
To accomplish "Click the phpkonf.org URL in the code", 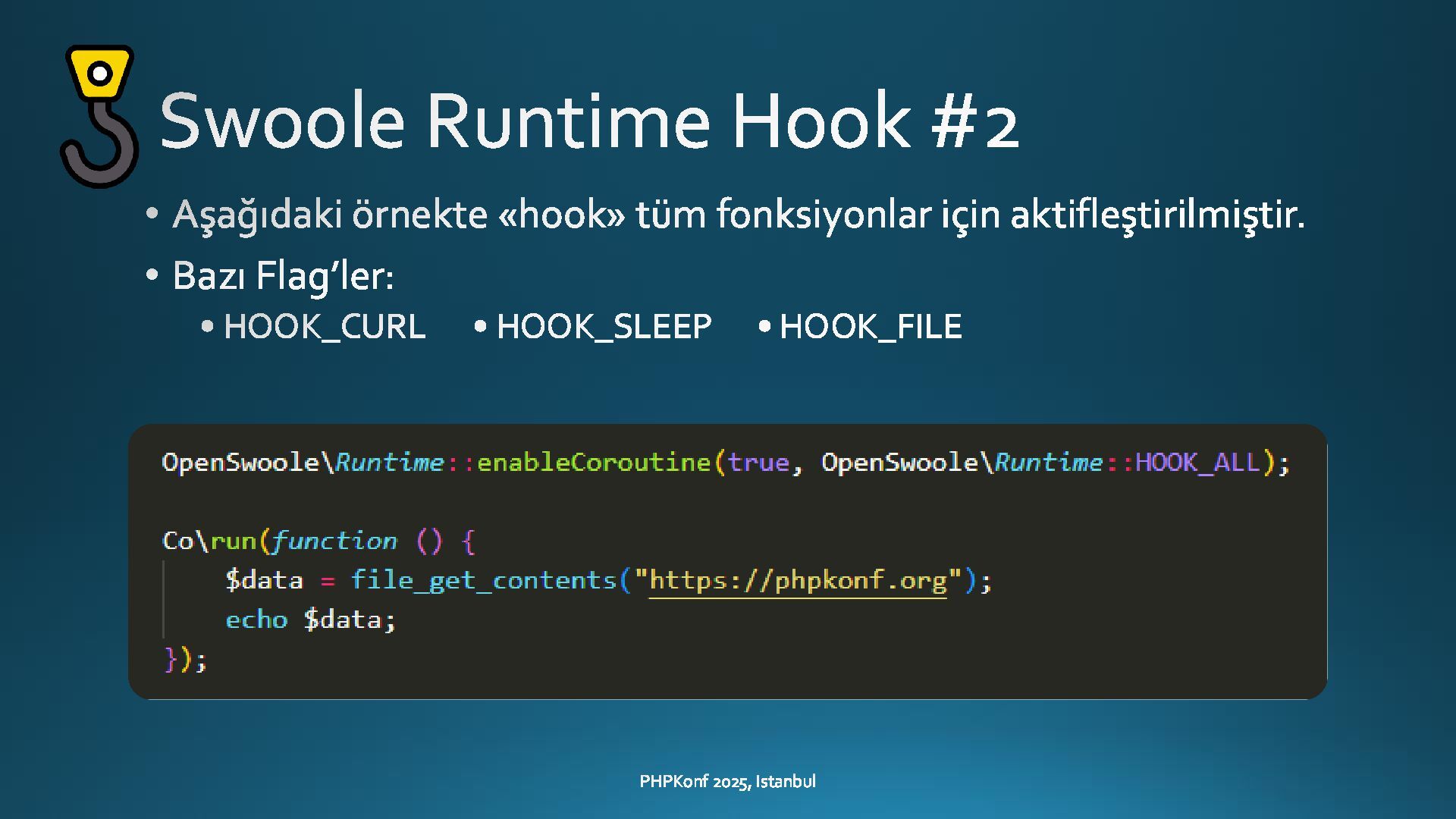I will (x=798, y=581).
